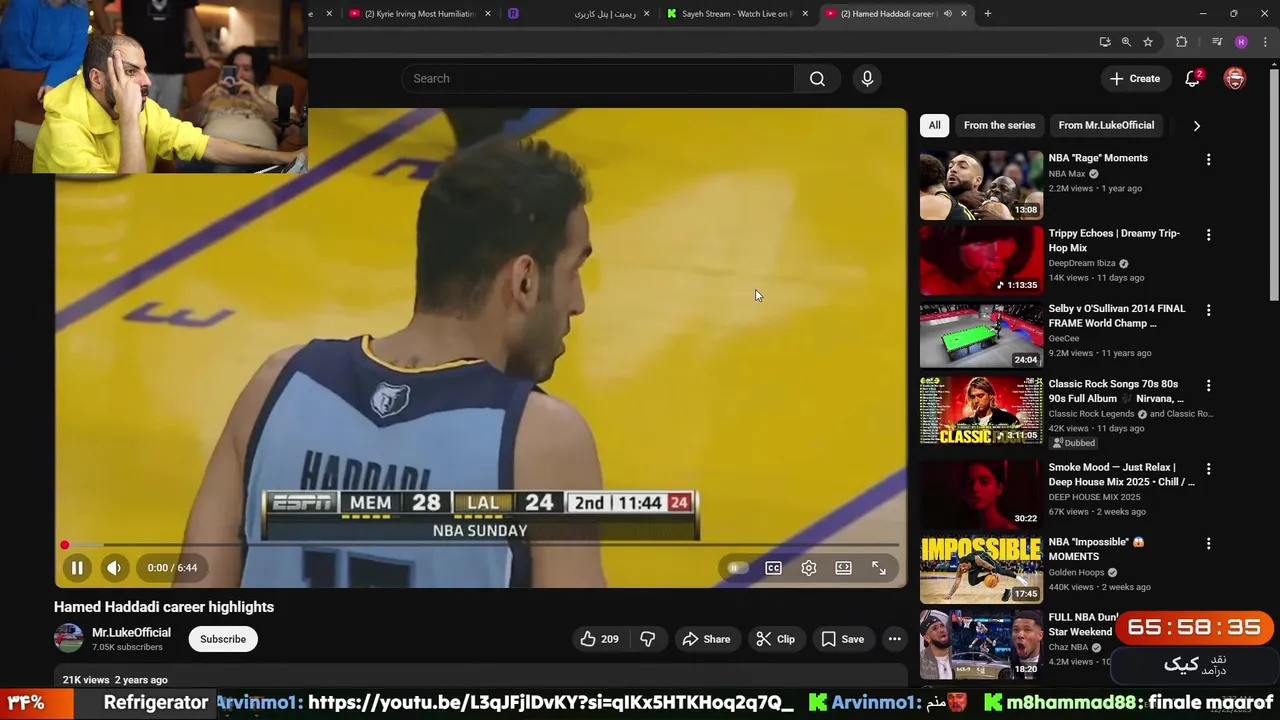
Task: Click the YouTube search field
Action: pos(598,78)
